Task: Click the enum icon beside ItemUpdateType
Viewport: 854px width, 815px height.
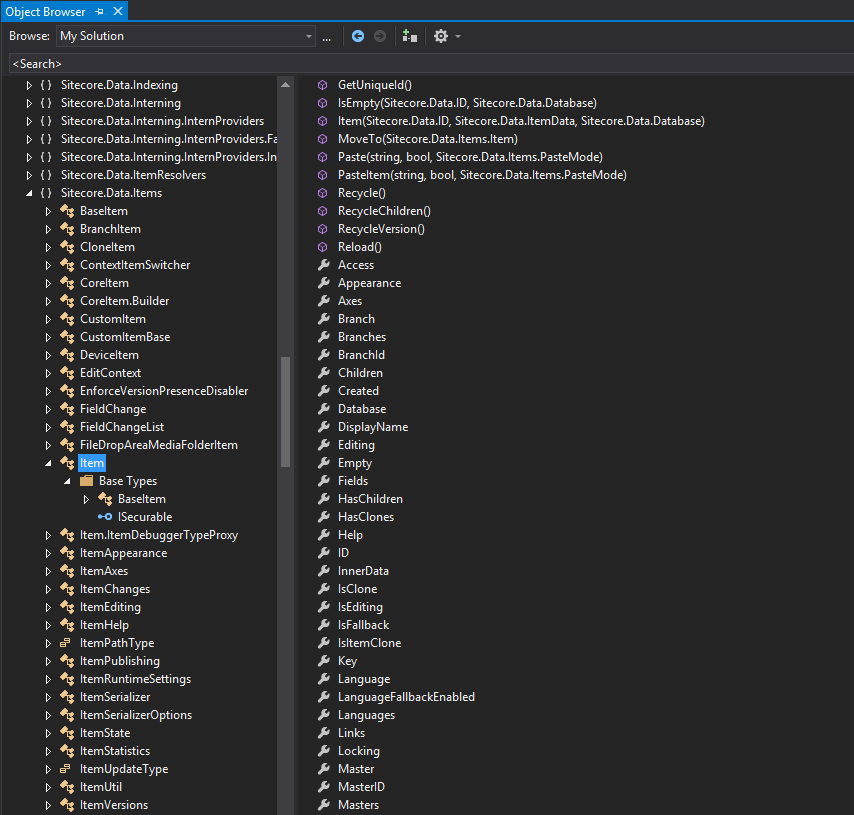Action: (65, 769)
